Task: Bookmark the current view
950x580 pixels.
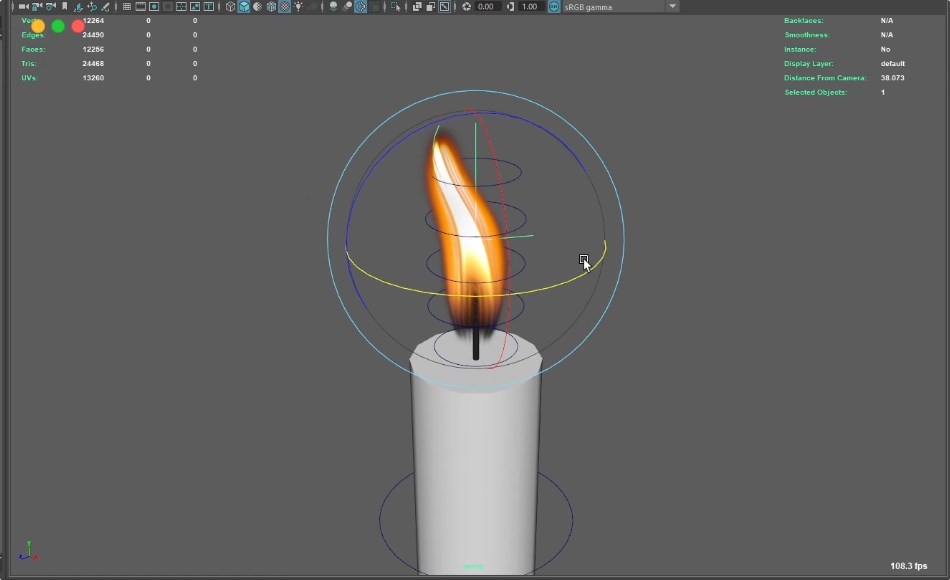Action: click(64, 6)
